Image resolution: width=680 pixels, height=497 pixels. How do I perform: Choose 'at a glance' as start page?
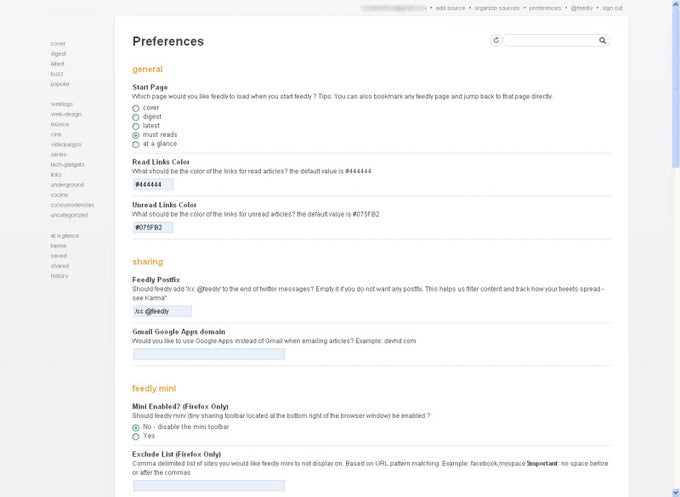(136, 144)
